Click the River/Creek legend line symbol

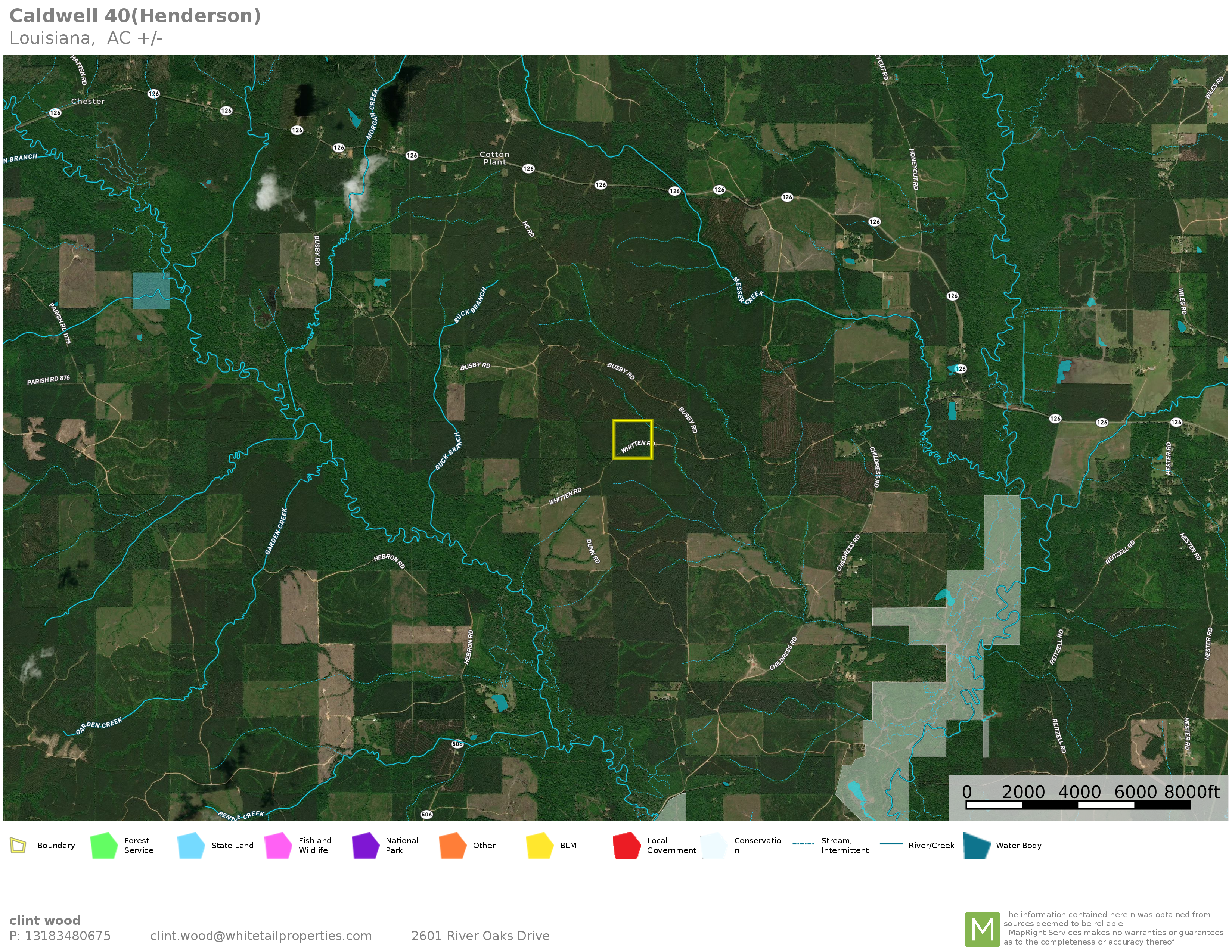point(891,844)
